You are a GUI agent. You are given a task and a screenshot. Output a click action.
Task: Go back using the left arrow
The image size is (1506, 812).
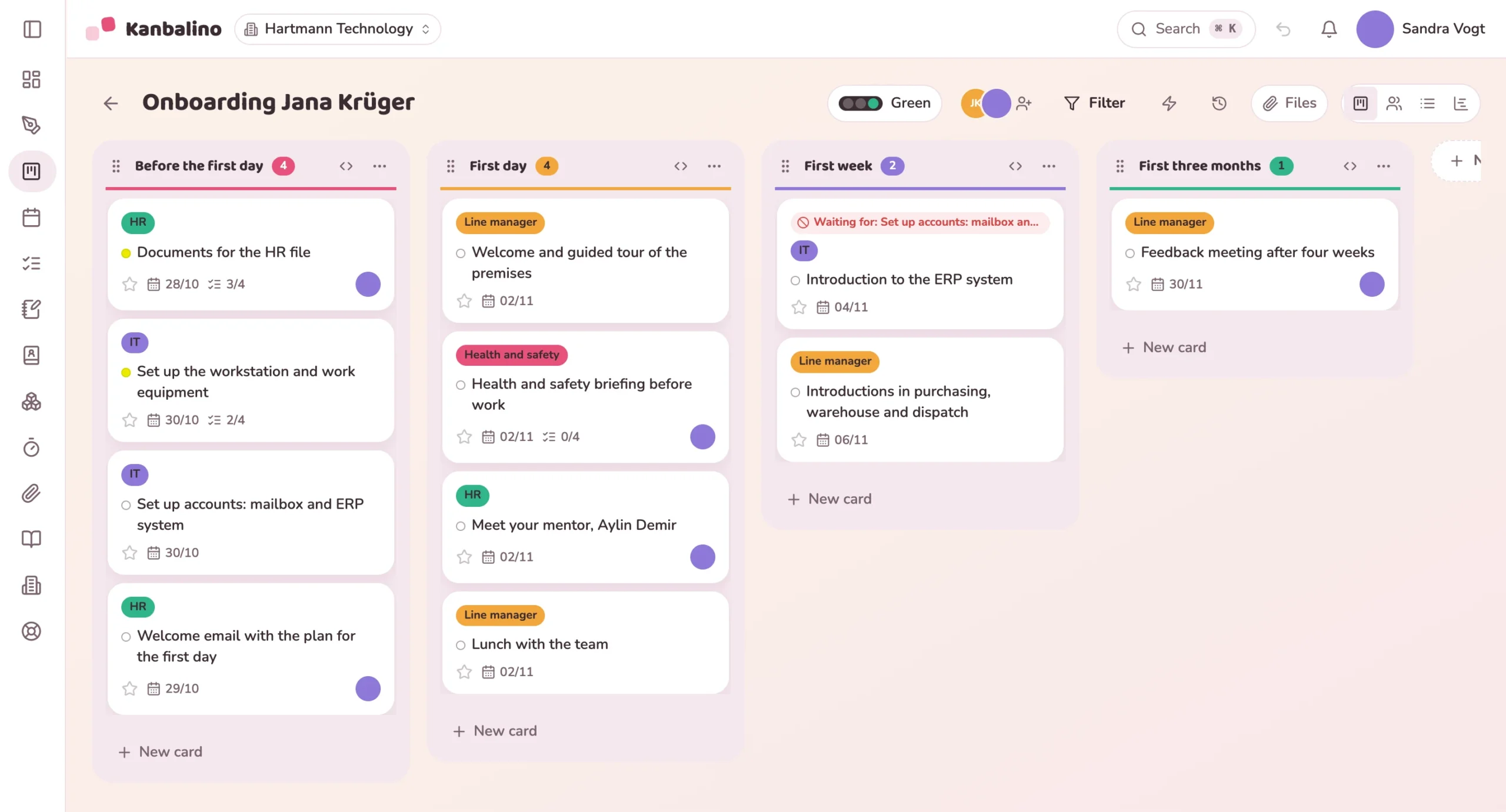click(111, 103)
